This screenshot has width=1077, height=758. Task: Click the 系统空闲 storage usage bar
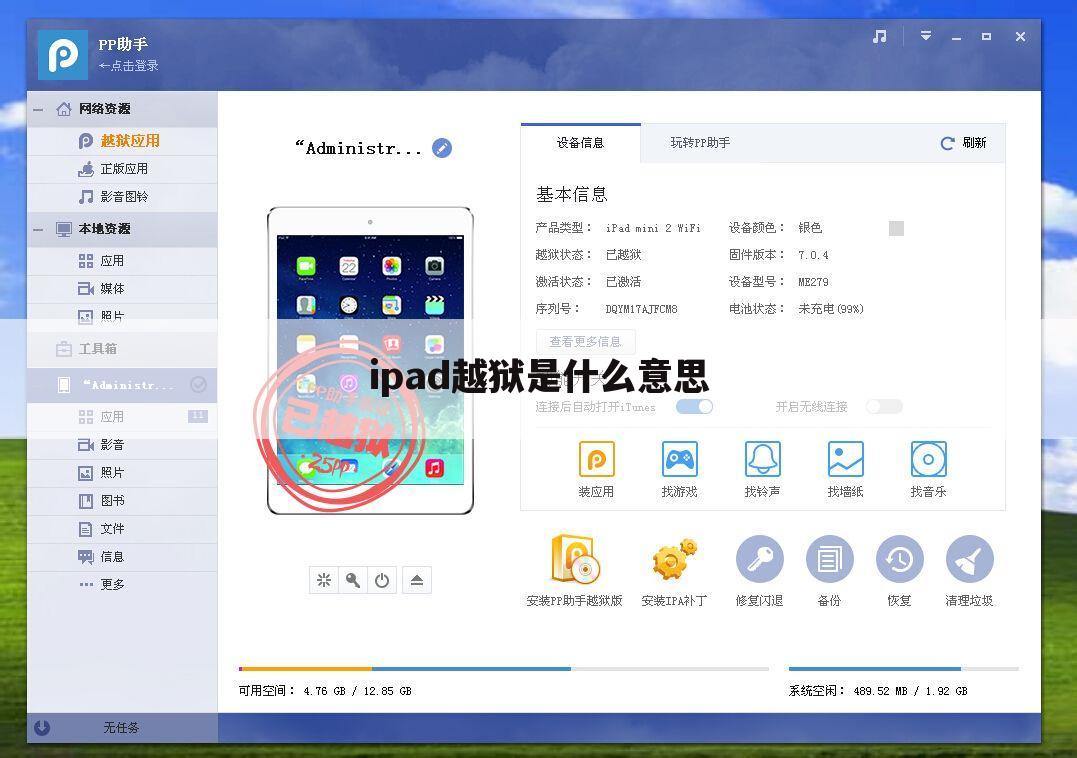pos(903,668)
